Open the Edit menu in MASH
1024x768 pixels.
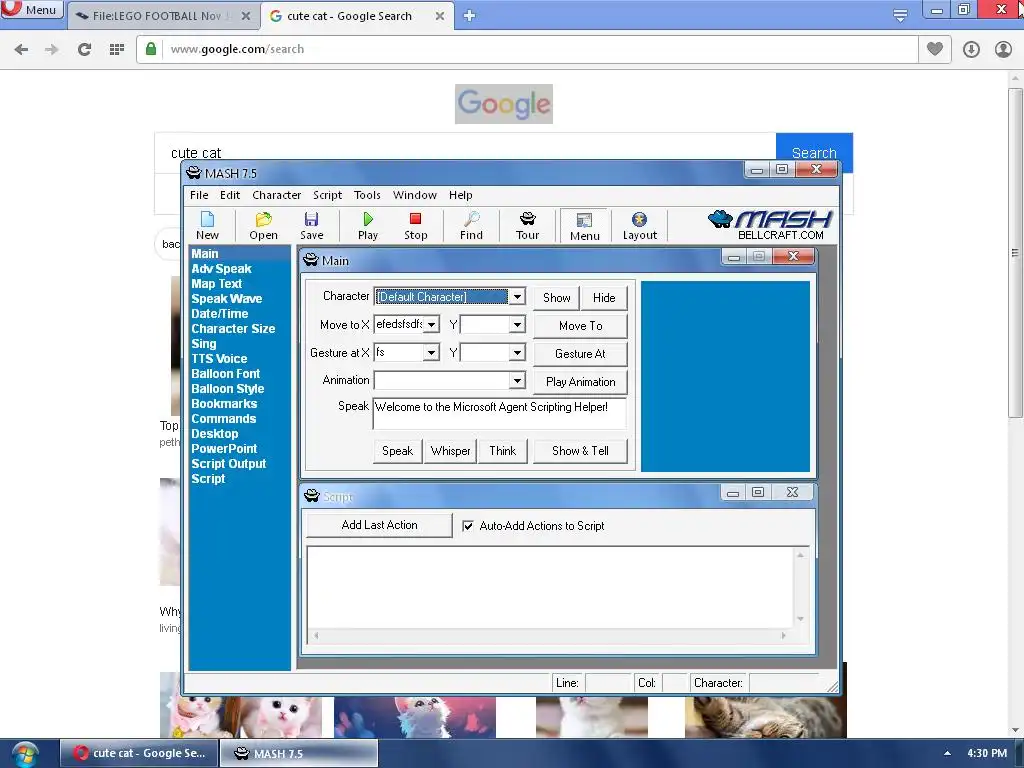pos(230,195)
